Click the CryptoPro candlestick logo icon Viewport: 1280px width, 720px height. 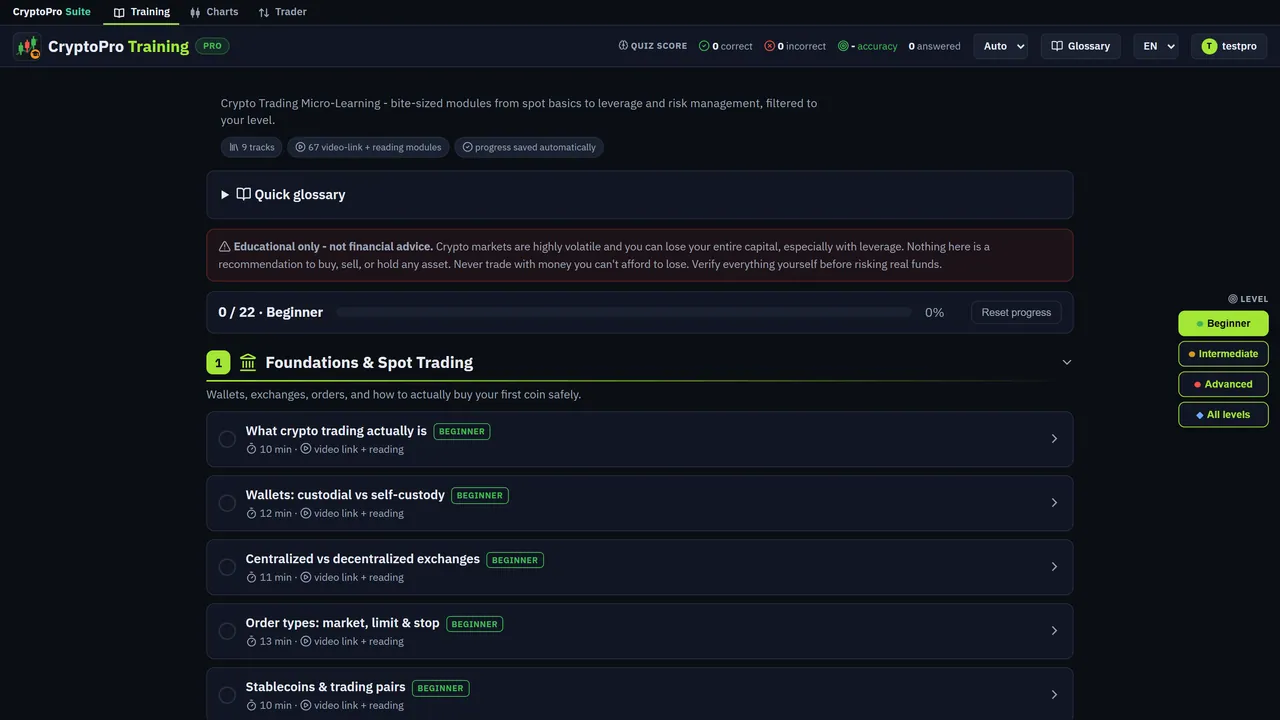coord(27,46)
